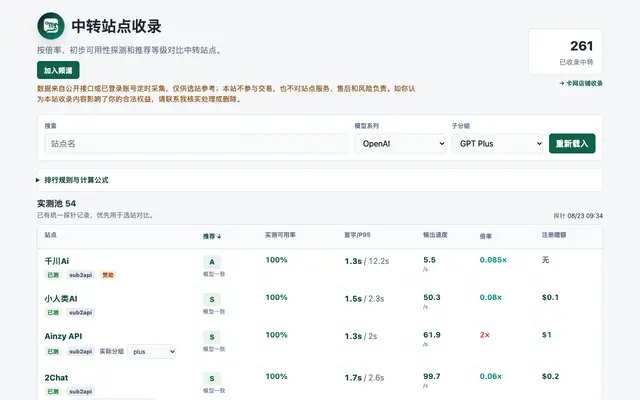Click the 99.7 output speed value
640x400 pixels.
coord(432,376)
